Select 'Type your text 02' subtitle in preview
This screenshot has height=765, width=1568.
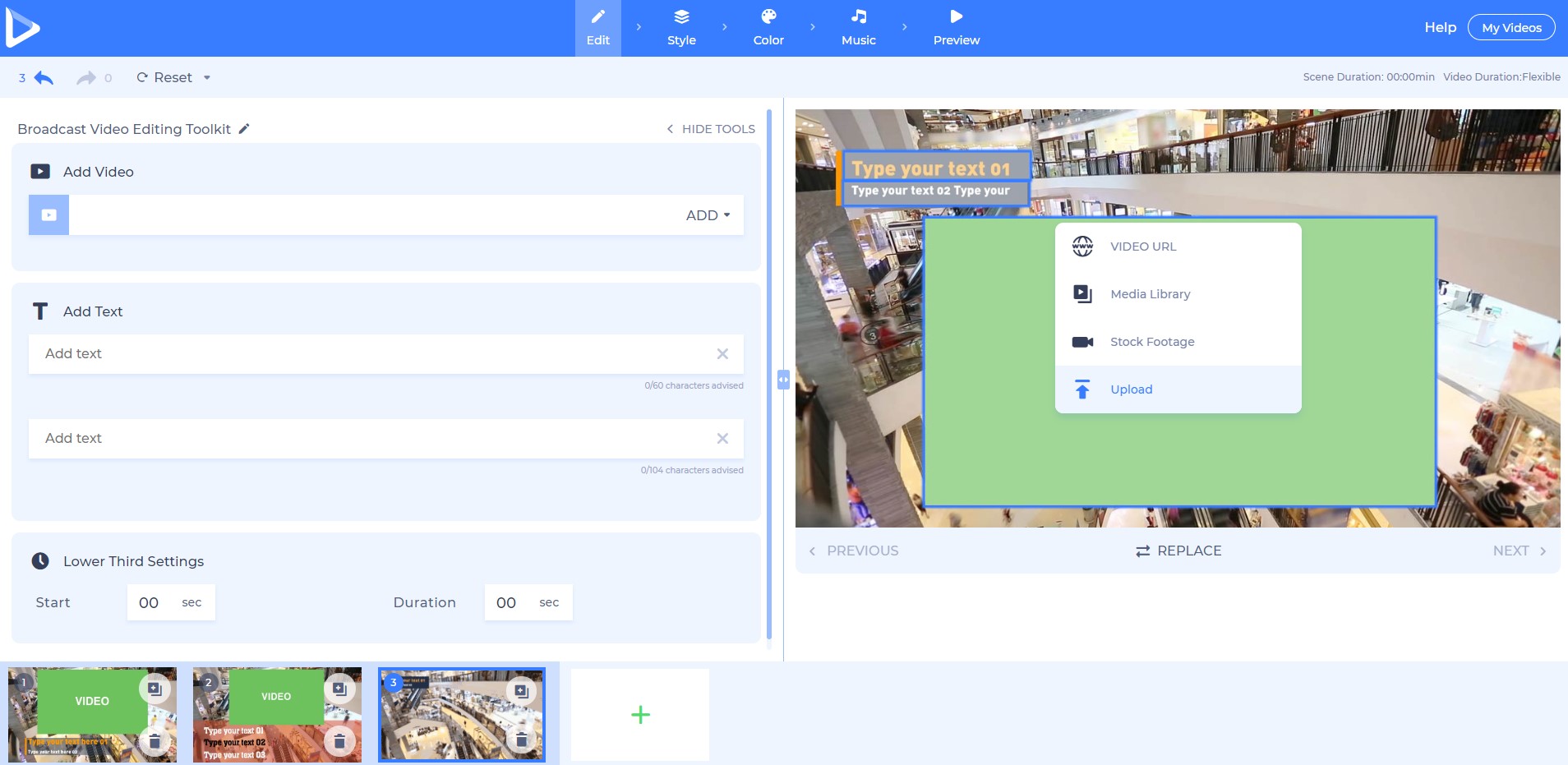(x=937, y=191)
